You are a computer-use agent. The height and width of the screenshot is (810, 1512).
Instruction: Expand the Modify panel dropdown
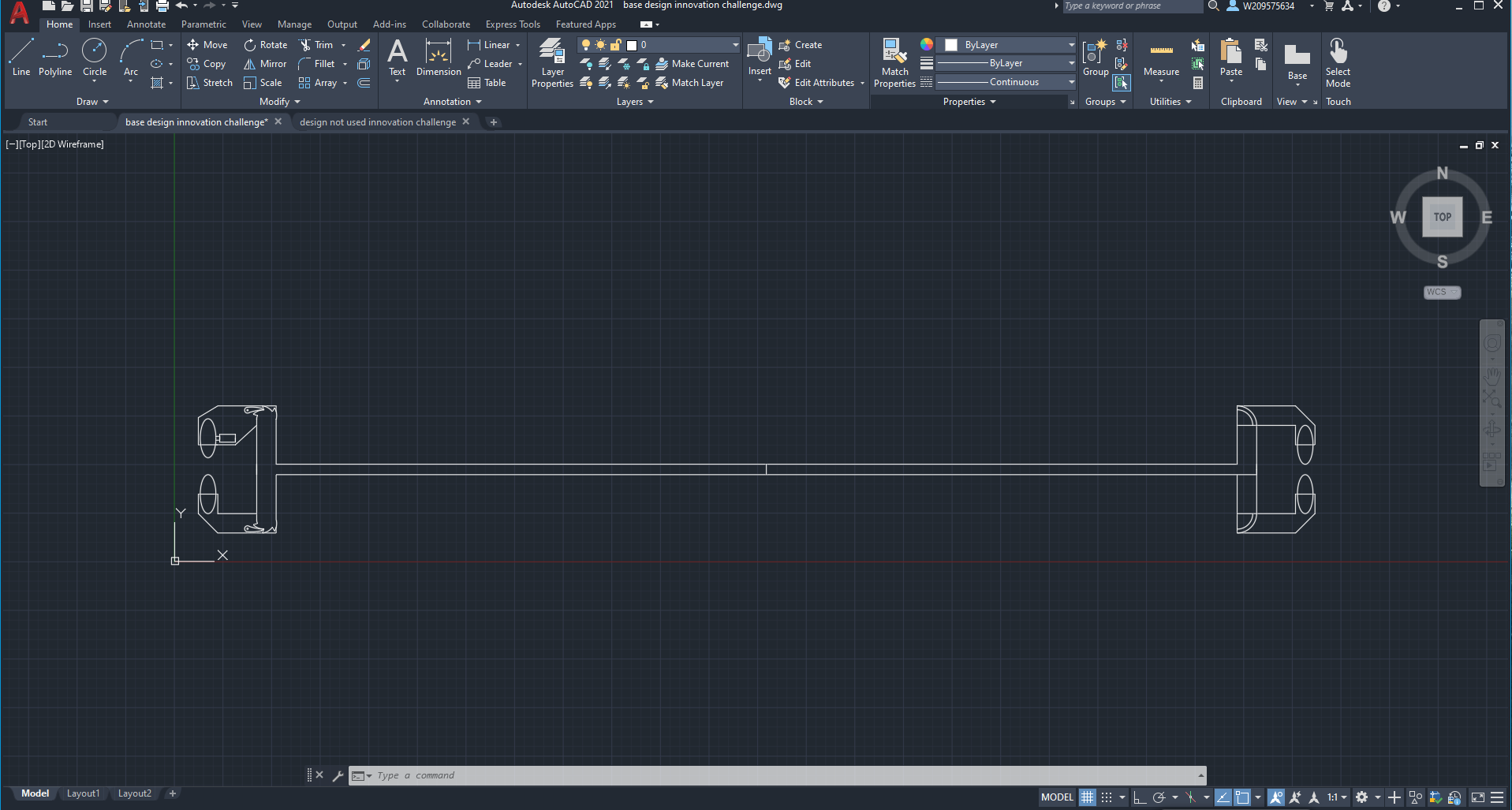click(x=280, y=102)
